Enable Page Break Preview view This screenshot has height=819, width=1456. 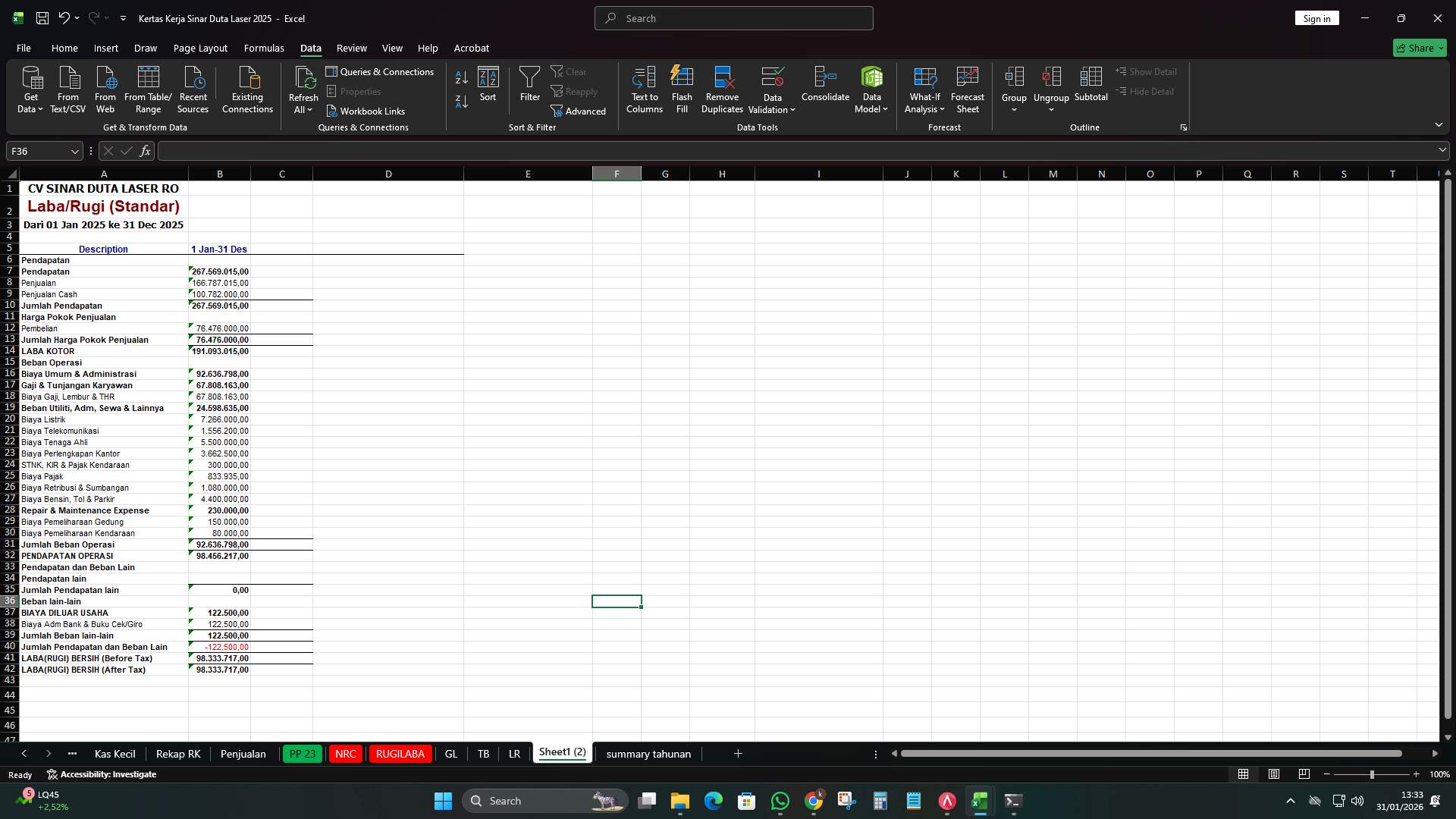click(1304, 774)
